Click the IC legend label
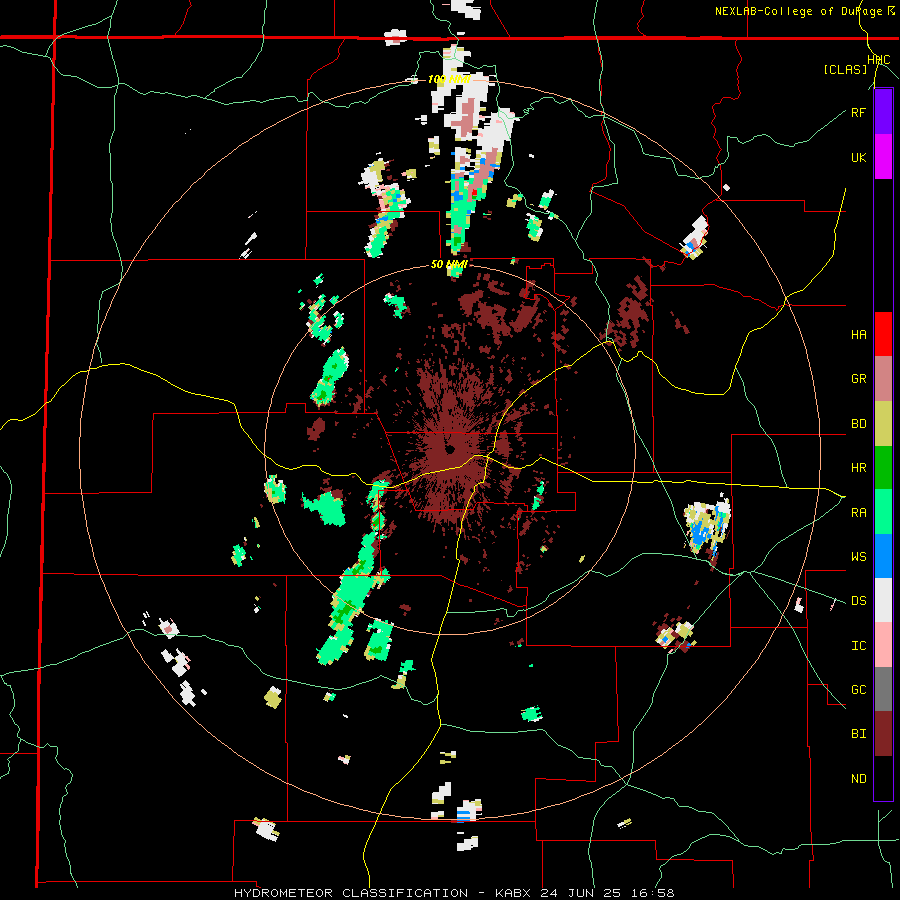The width and height of the screenshot is (900, 900). [858, 646]
